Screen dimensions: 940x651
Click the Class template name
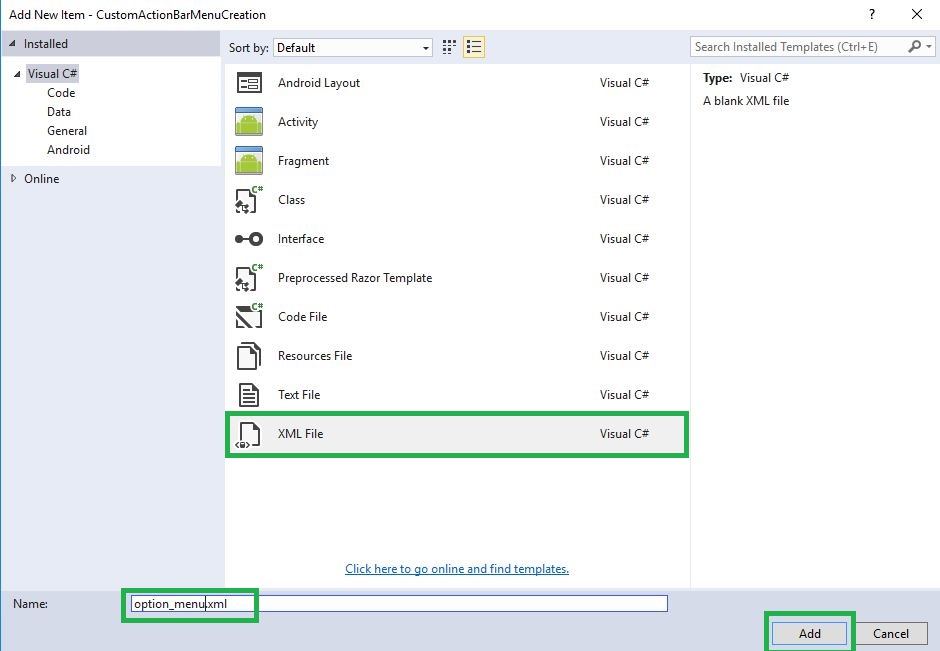(291, 200)
